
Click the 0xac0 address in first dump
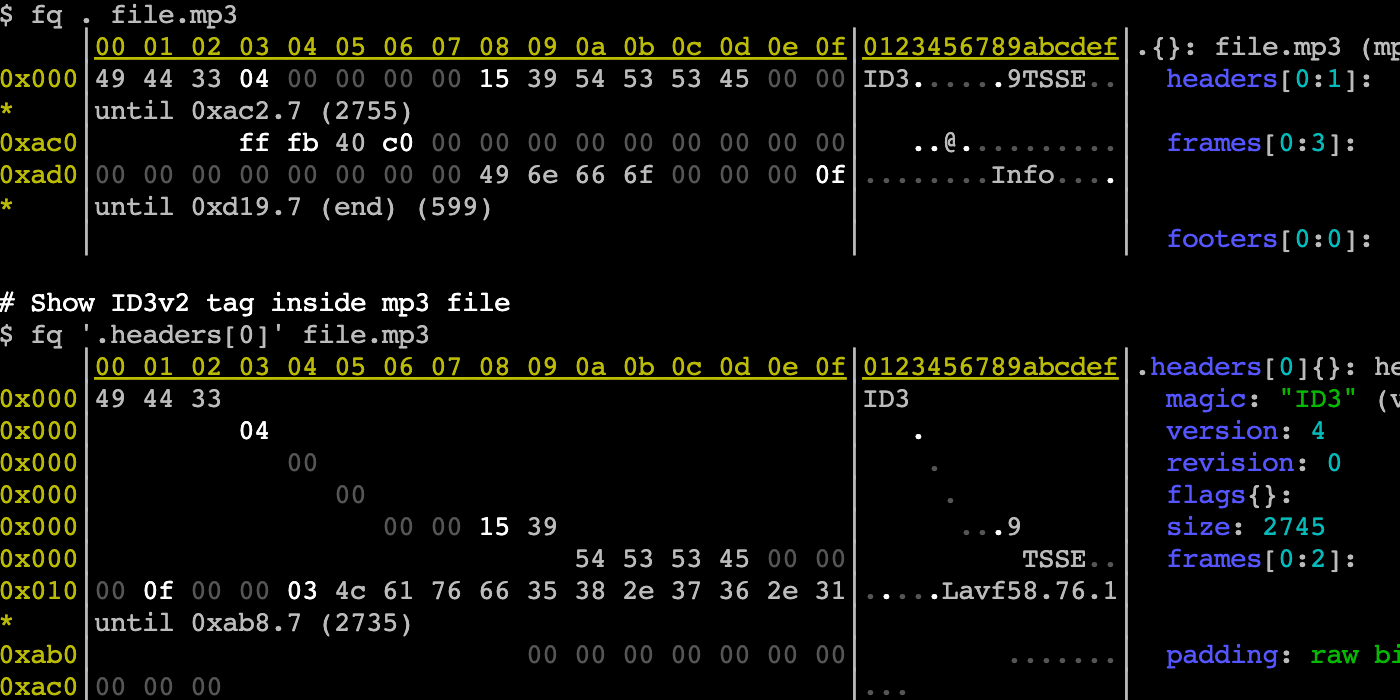coord(39,143)
